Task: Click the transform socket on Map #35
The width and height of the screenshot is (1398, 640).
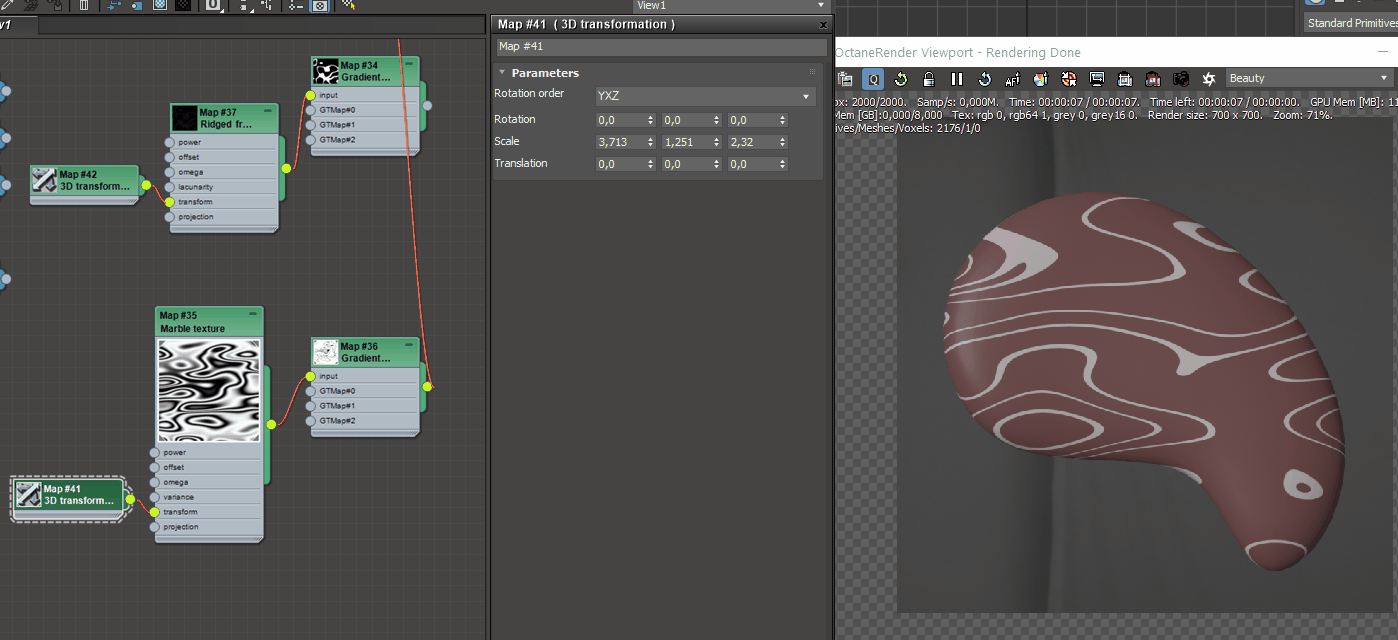Action: 154,512
